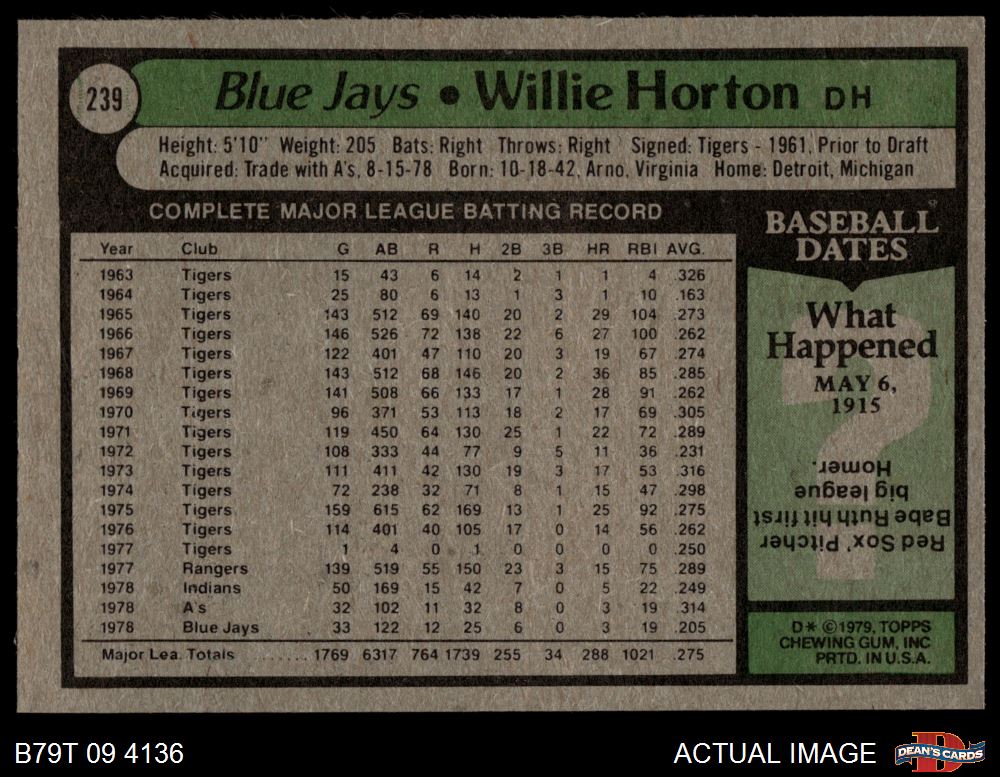The width and height of the screenshot is (1000, 777).
Task: Click the Dean's Cards logo
Action: (939, 752)
